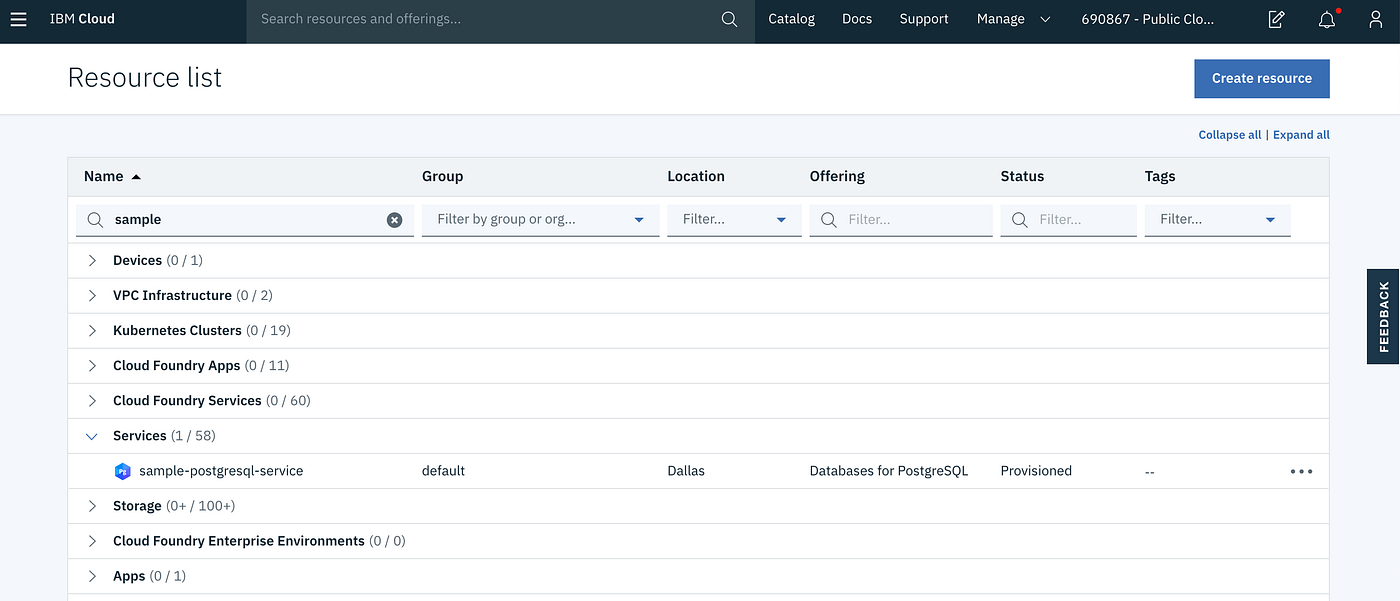Open the hamburger navigation menu
The height and width of the screenshot is (601, 1400).
point(18,19)
